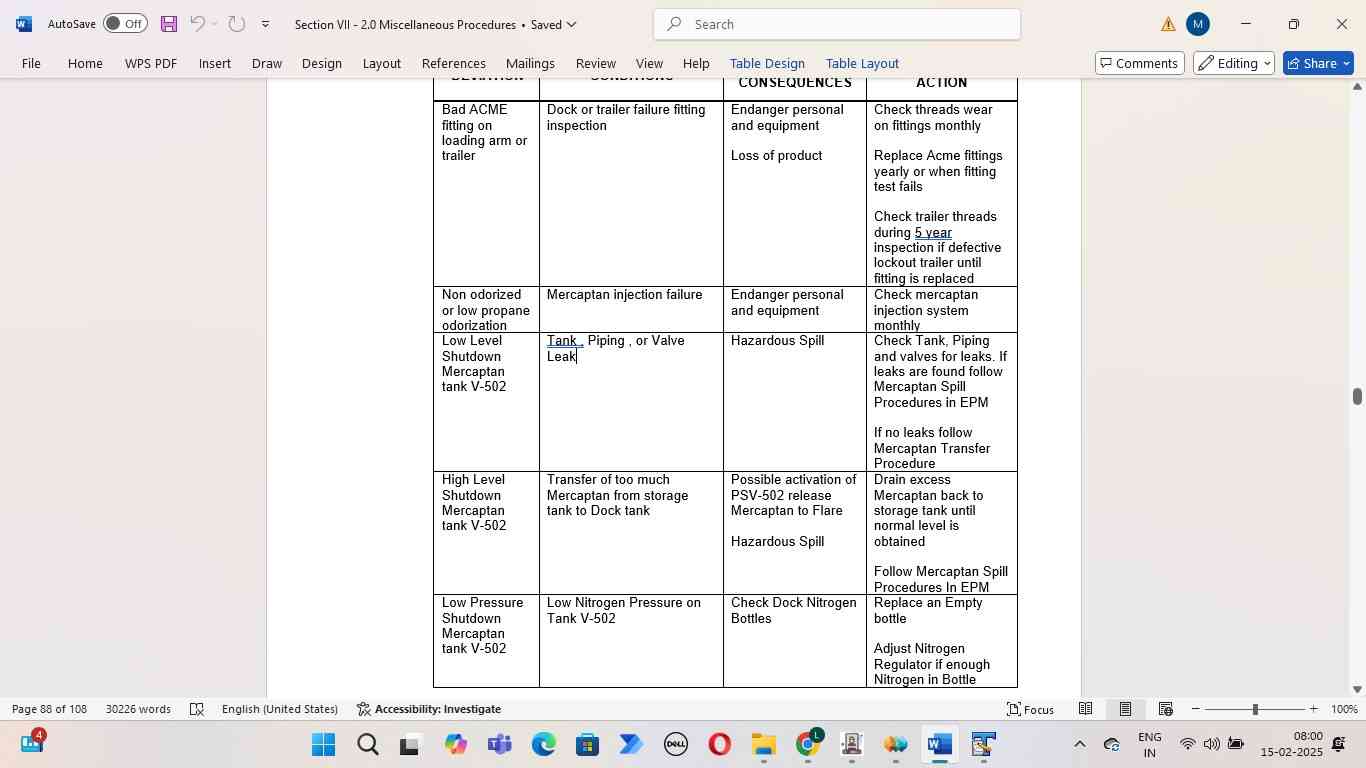Viewport: 1366px width, 768px height.
Task: Click the Search box
Action: tap(837, 24)
